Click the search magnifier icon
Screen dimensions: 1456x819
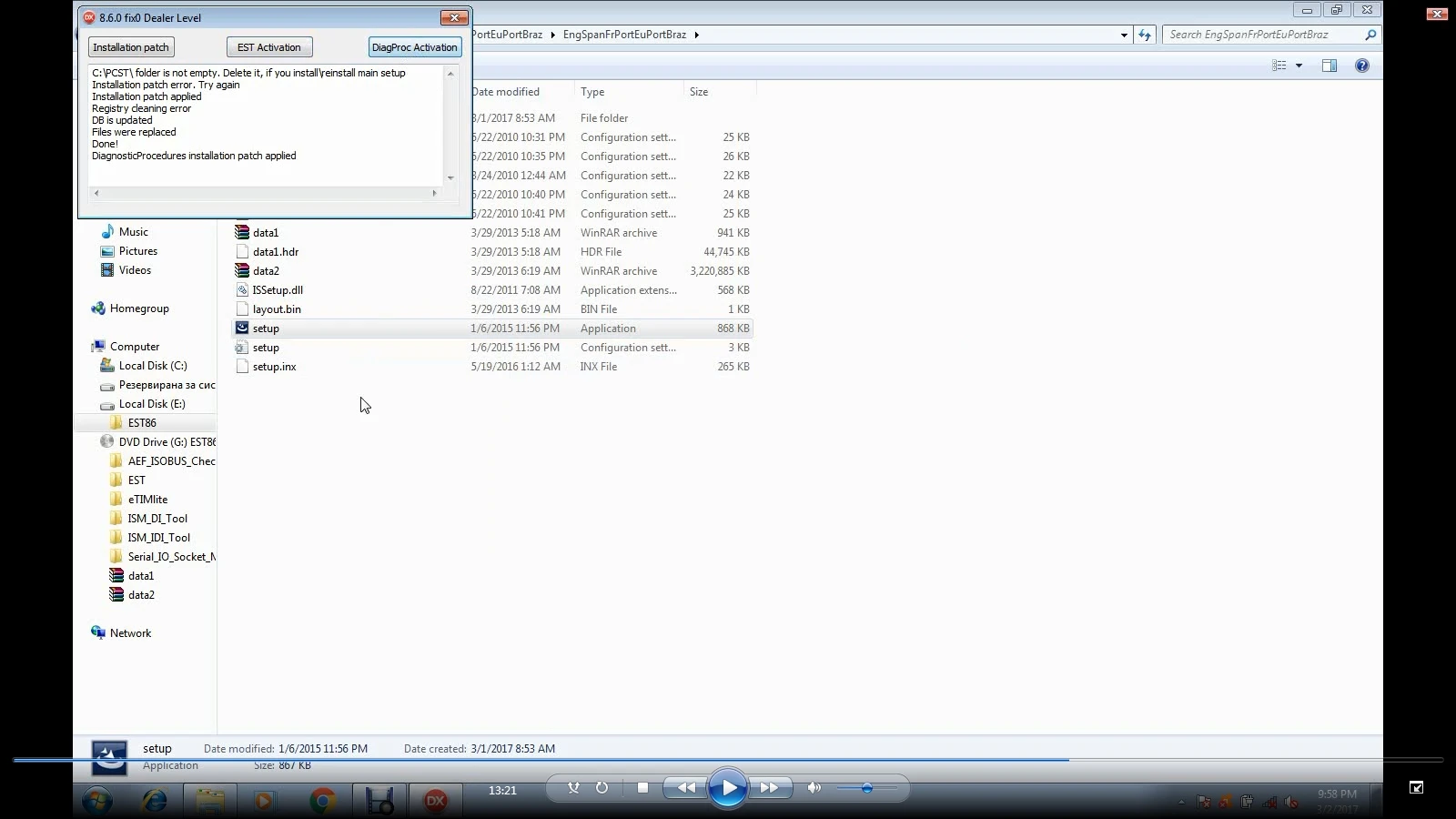(1370, 35)
